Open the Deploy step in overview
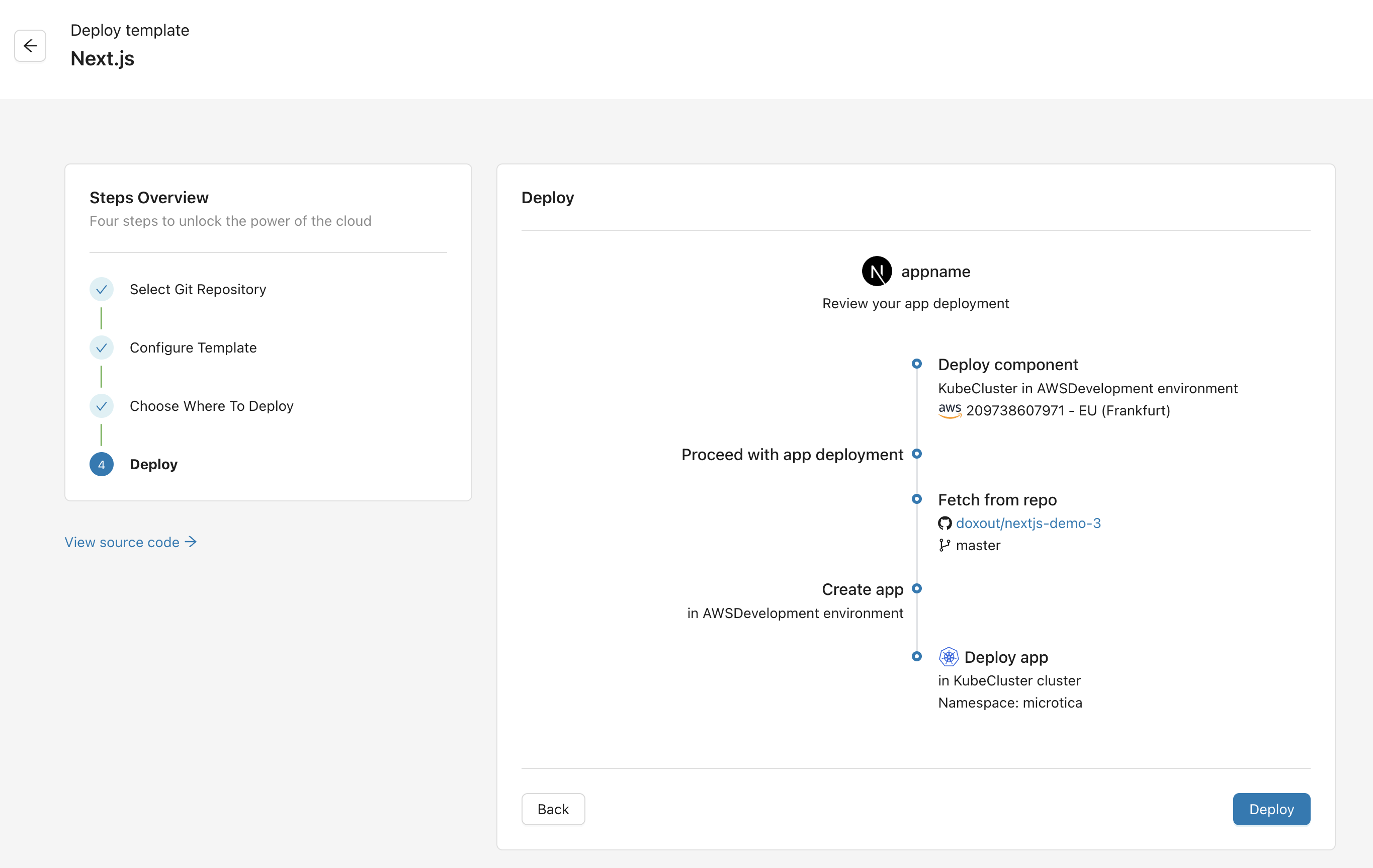 click(x=153, y=464)
